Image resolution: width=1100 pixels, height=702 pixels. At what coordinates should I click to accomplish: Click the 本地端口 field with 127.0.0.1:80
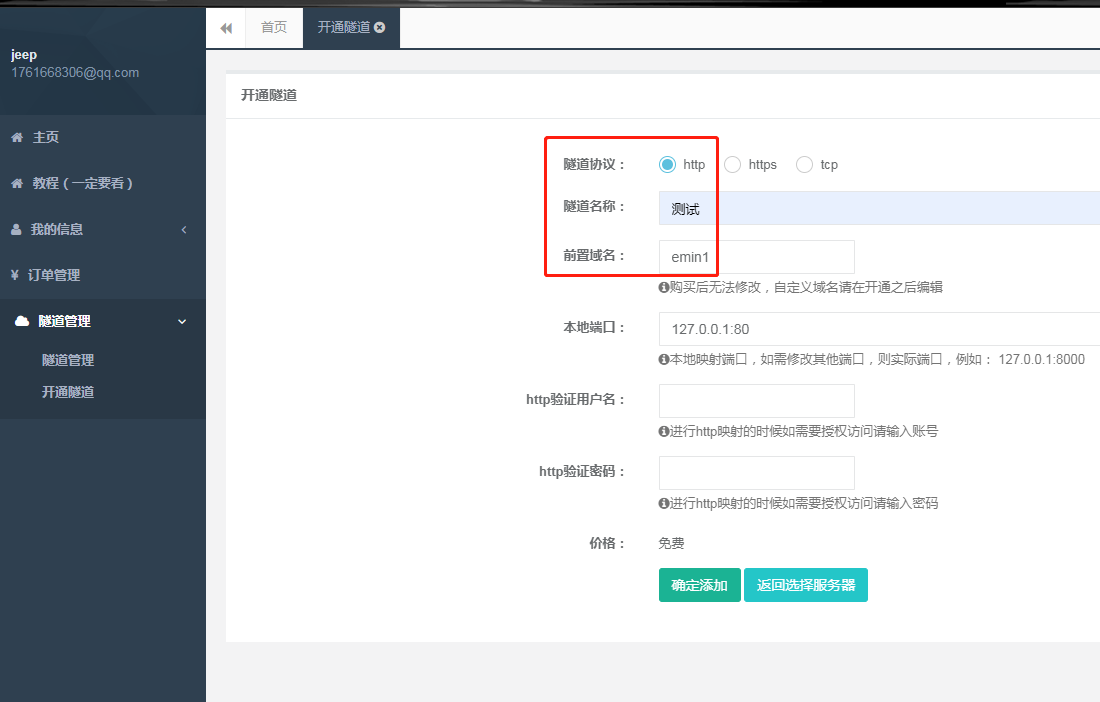coord(879,329)
